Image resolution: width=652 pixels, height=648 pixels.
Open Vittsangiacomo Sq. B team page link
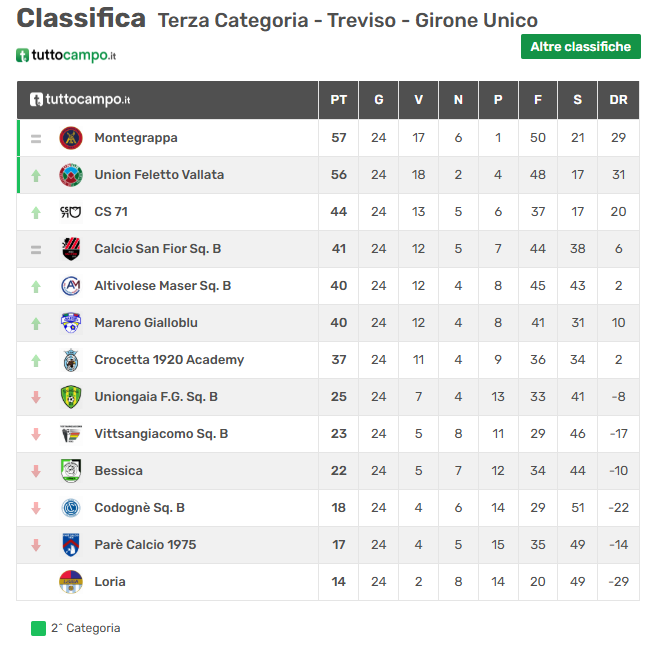click(161, 434)
